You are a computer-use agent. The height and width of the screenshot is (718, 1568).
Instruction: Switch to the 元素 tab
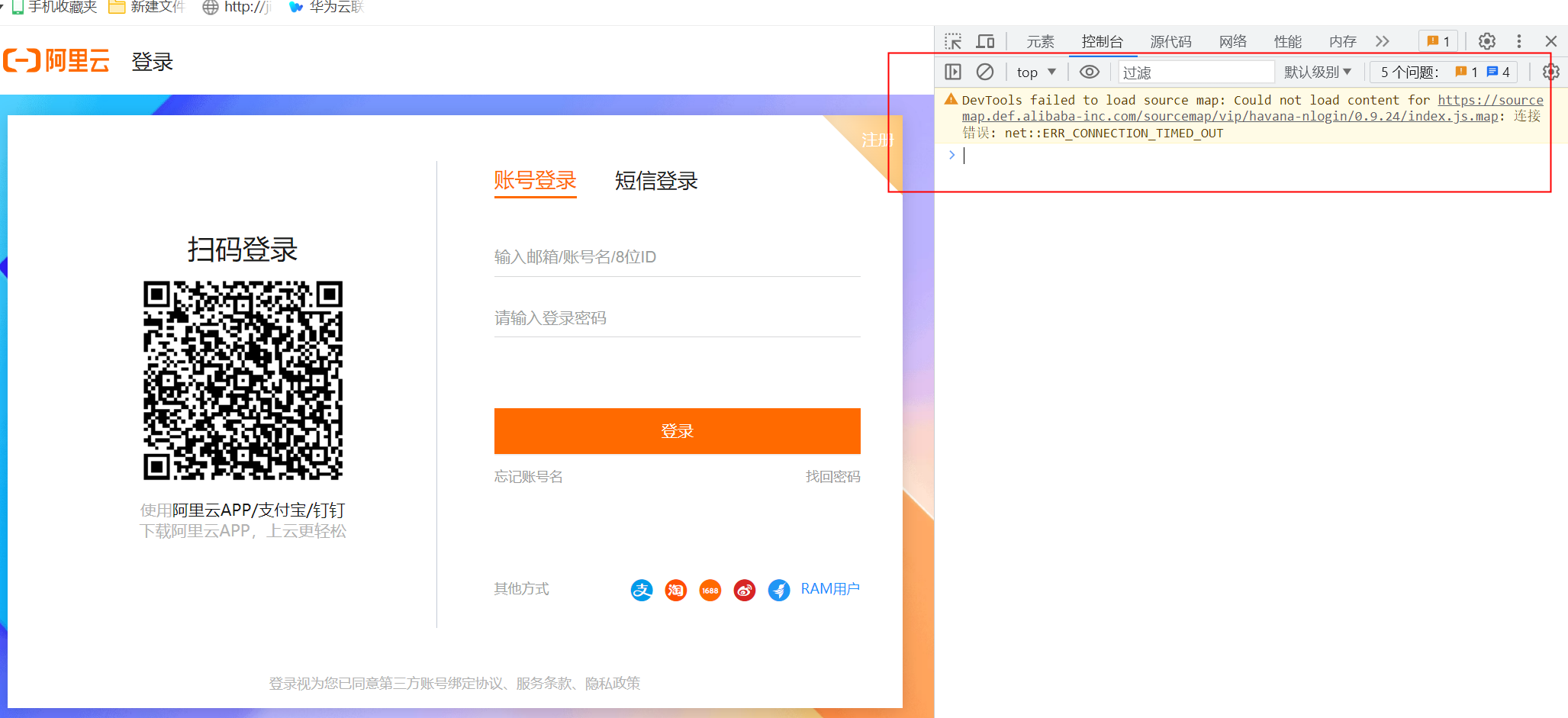[1040, 41]
